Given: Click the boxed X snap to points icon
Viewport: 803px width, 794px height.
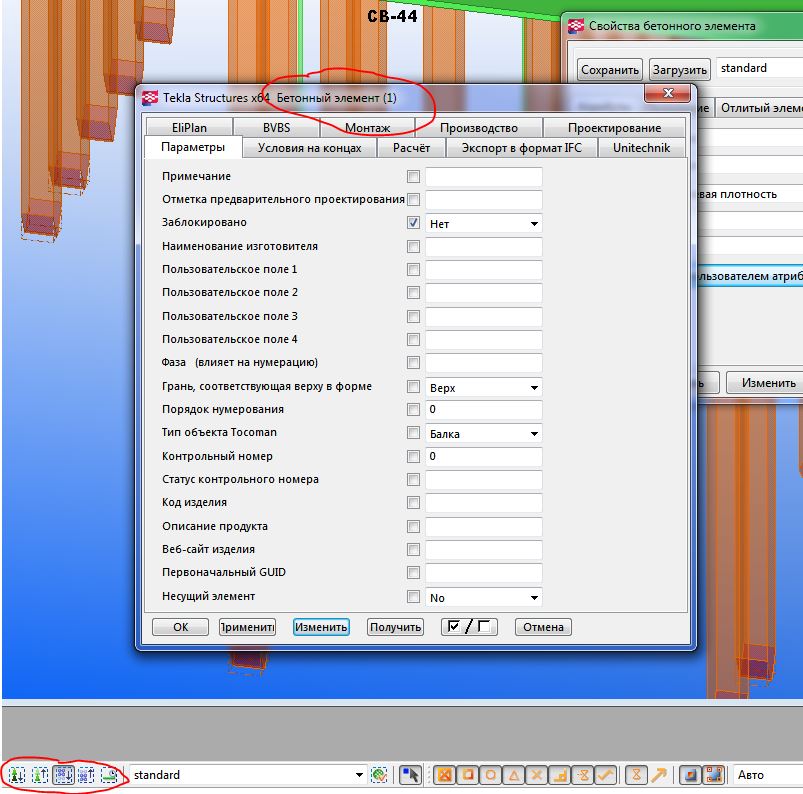Looking at the screenshot, I should (x=443, y=775).
